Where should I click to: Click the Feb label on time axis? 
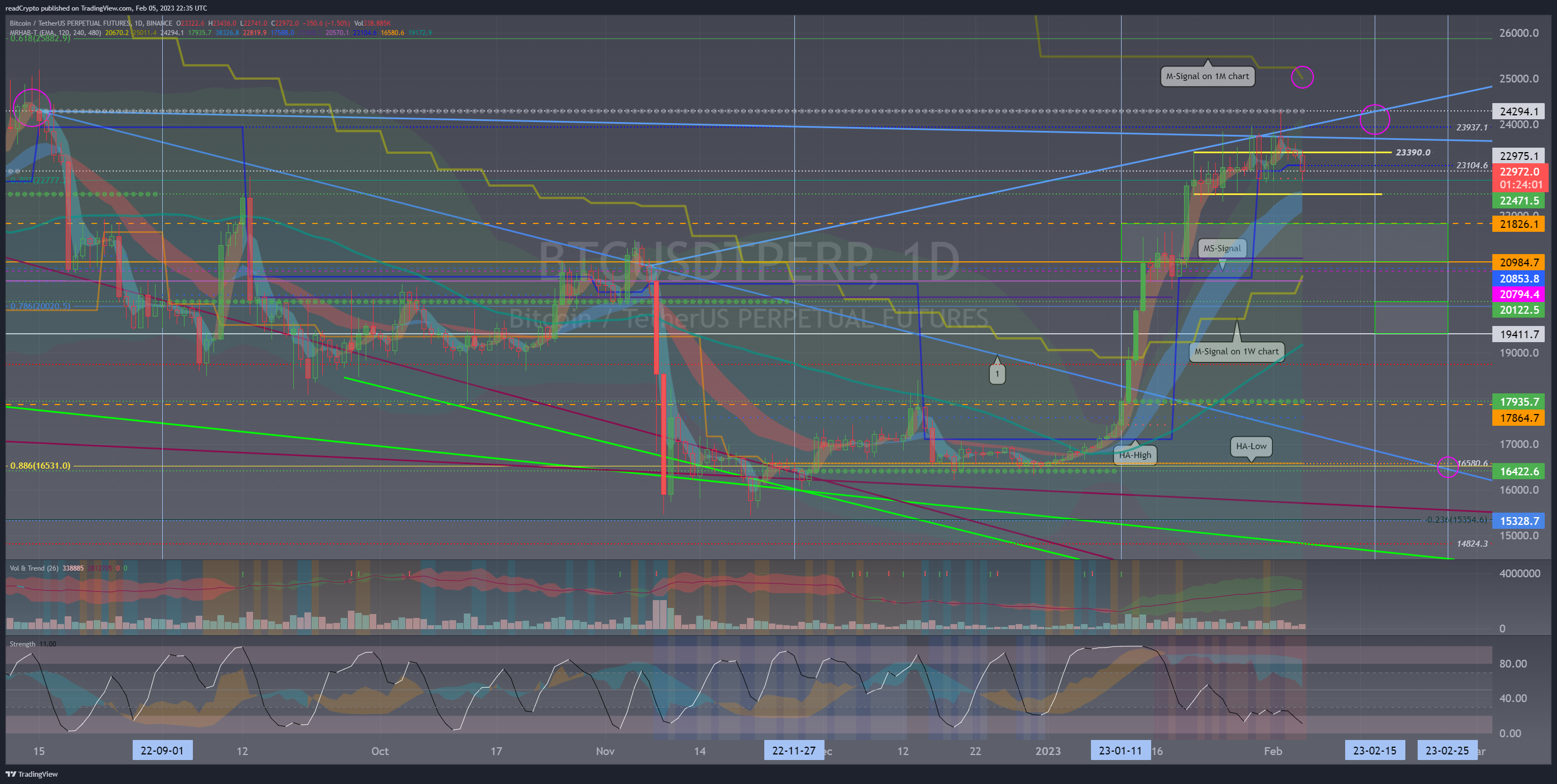tap(1273, 751)
